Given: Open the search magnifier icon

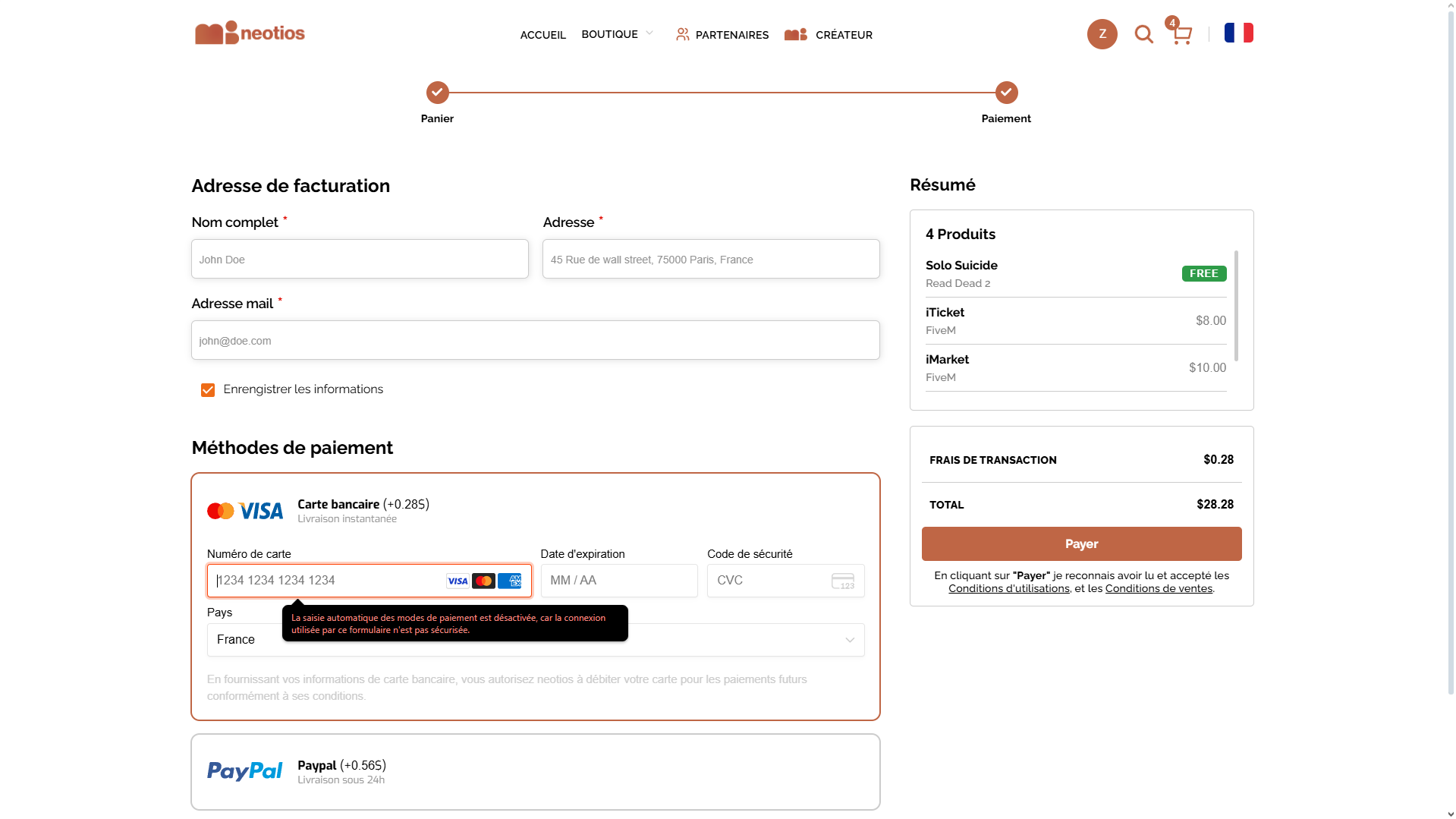Looking at the screenshot, I should [x=1143, y=34].
